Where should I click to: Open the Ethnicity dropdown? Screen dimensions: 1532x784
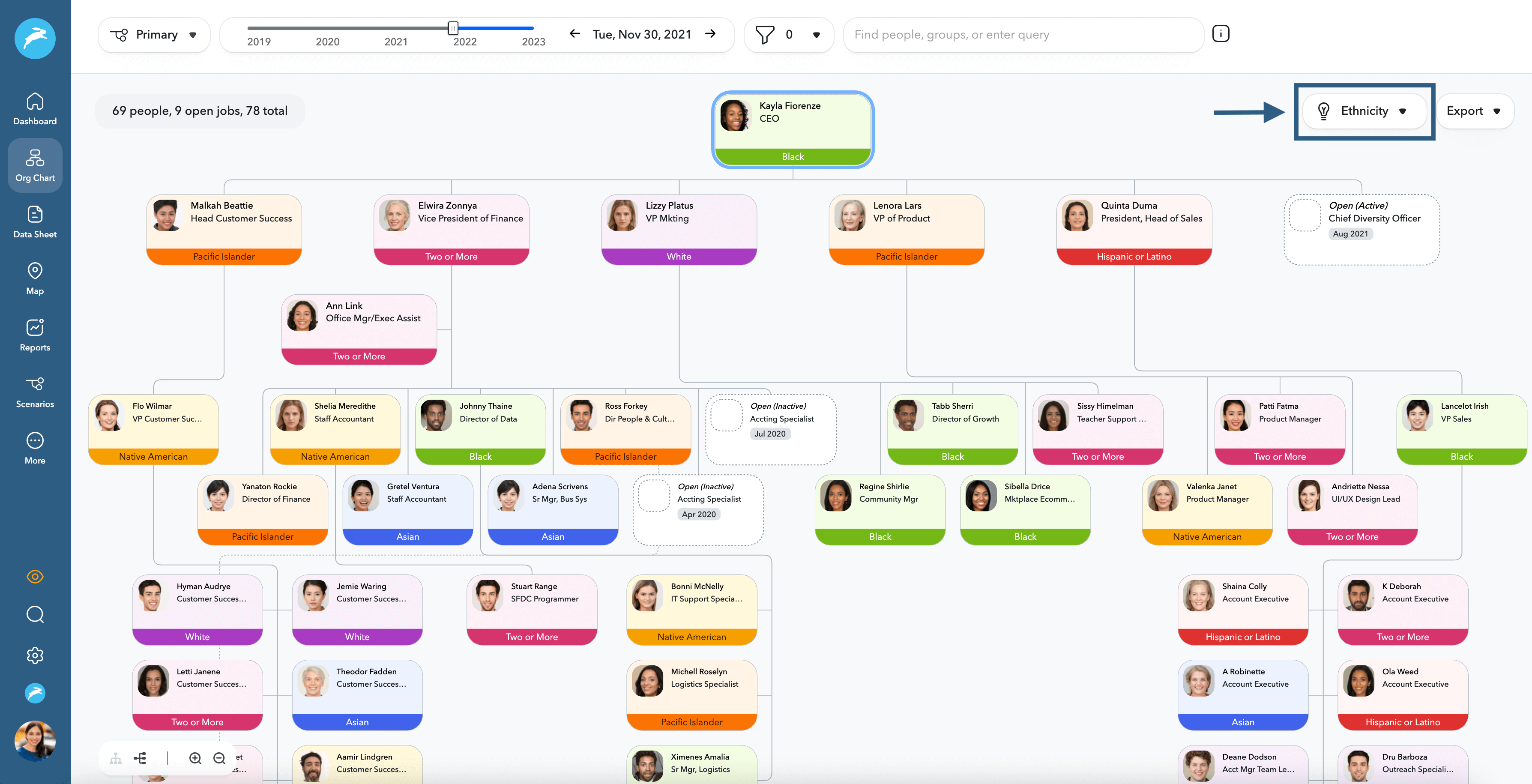pos(1364,111)
